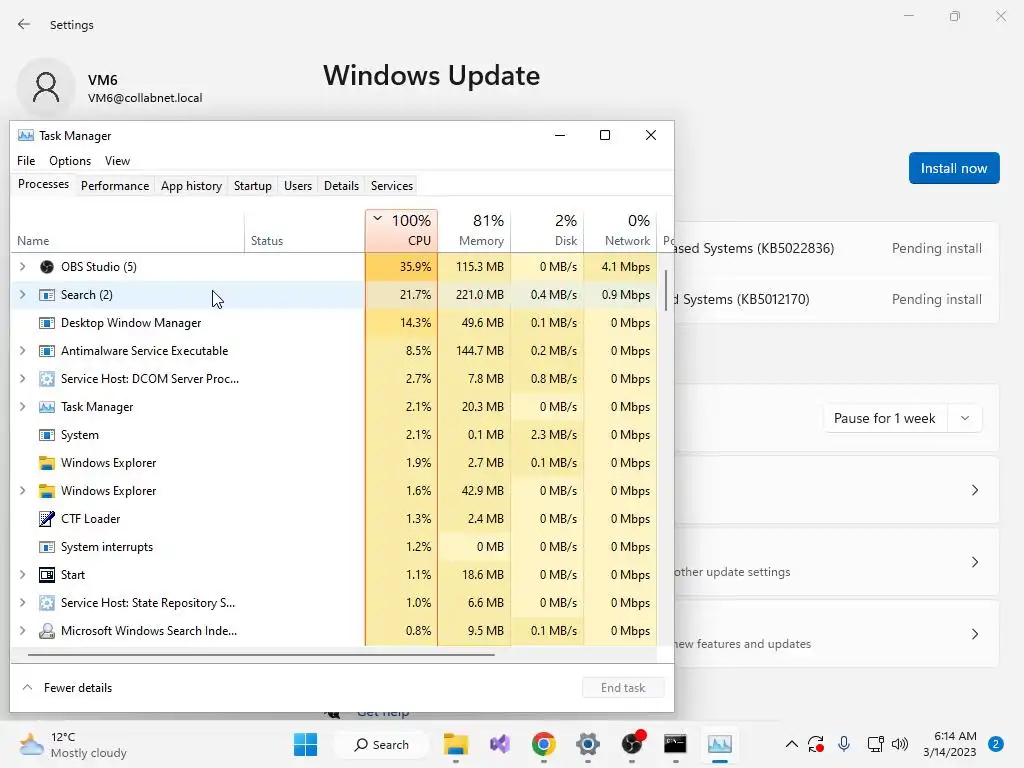Click the CTF Loader pen icon
1024x768 pixels.
pyautogui.click(x=46, y=519)
